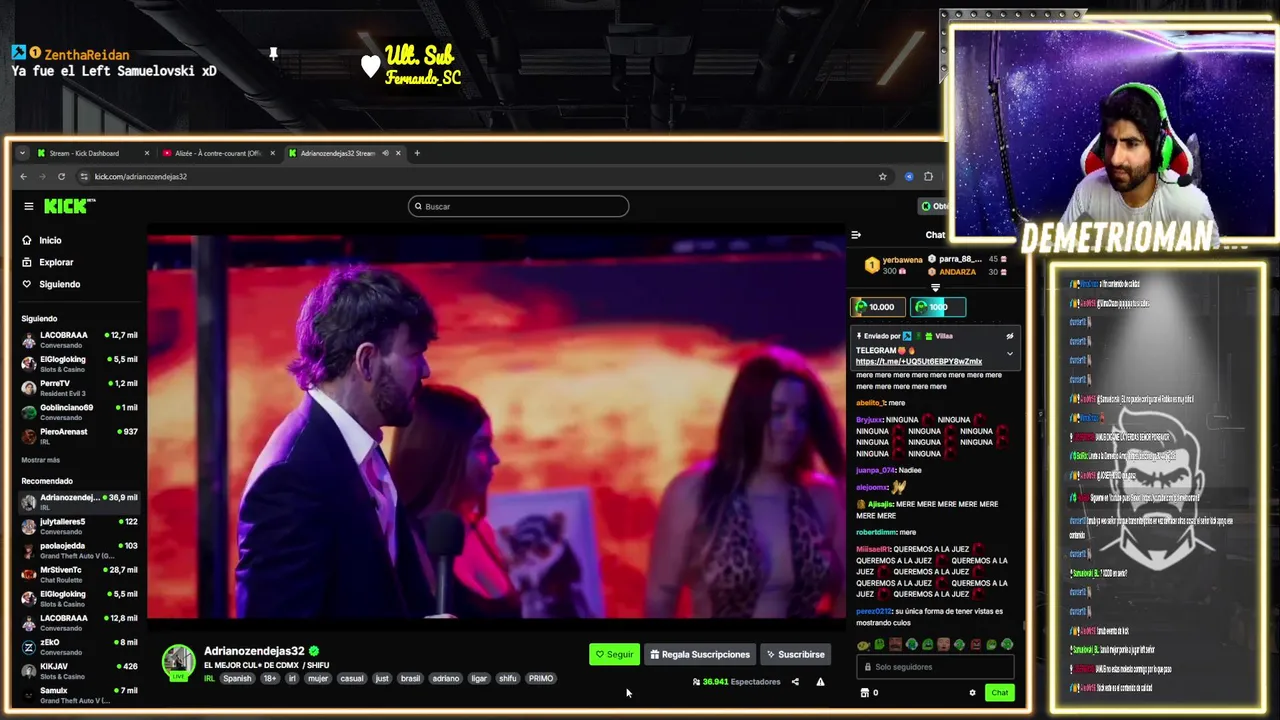This screenshot has width=1280, height=720.
Task: Open the pinned t.me Telegram link
Action: [919, 362]
